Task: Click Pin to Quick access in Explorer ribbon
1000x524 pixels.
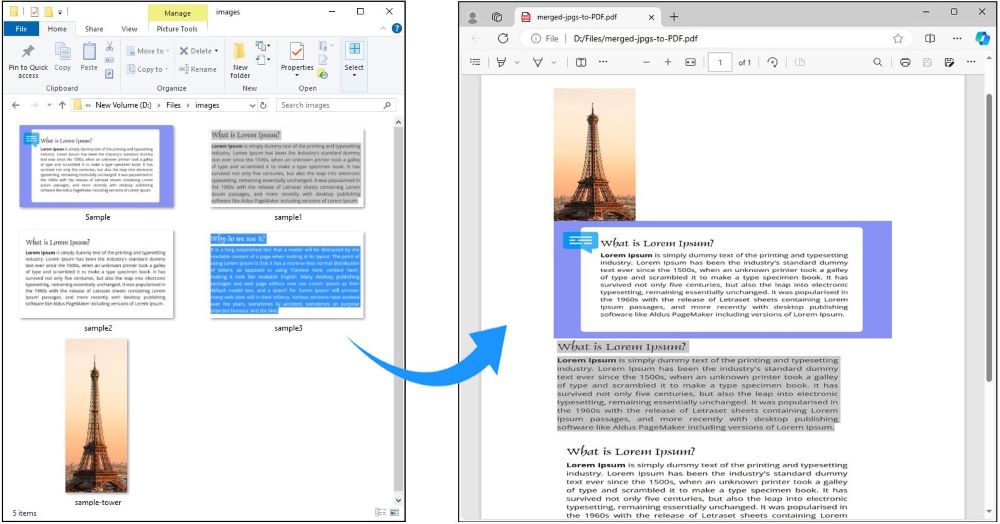Action: click(x=28, y=61)
